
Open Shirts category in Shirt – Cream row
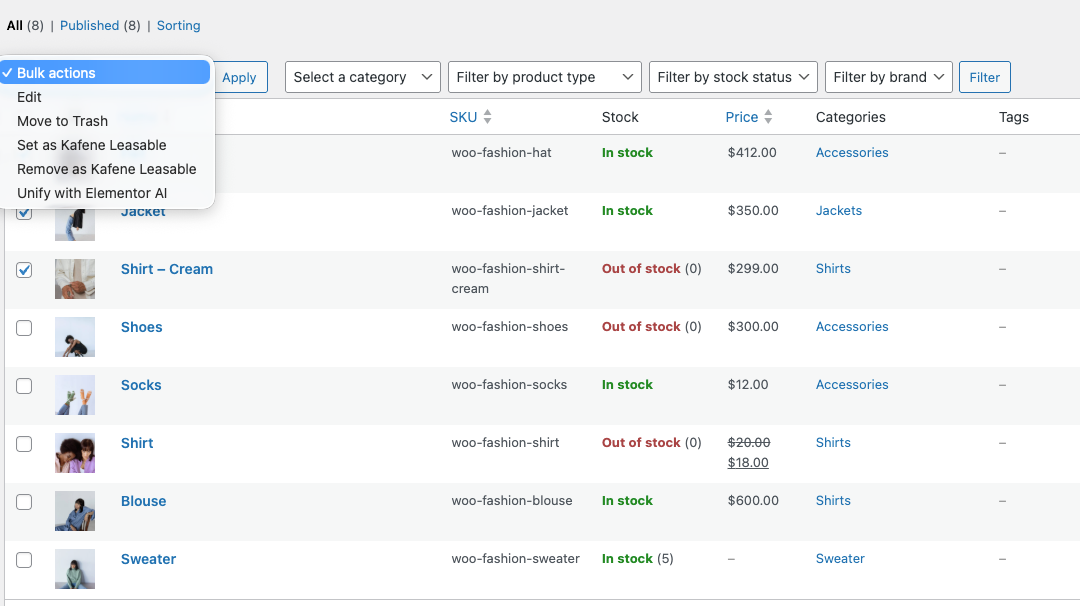833,269
